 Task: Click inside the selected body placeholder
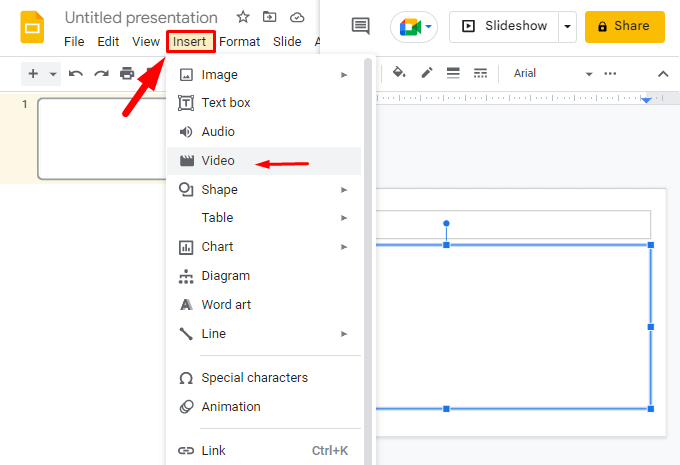pos(513,327)
